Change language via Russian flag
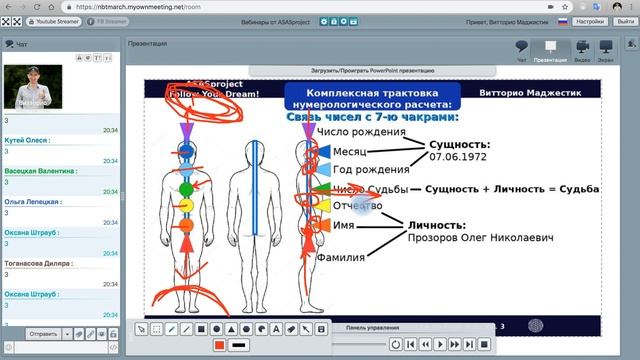The height and width of the screenshot is (360, 640). point(563,22)
